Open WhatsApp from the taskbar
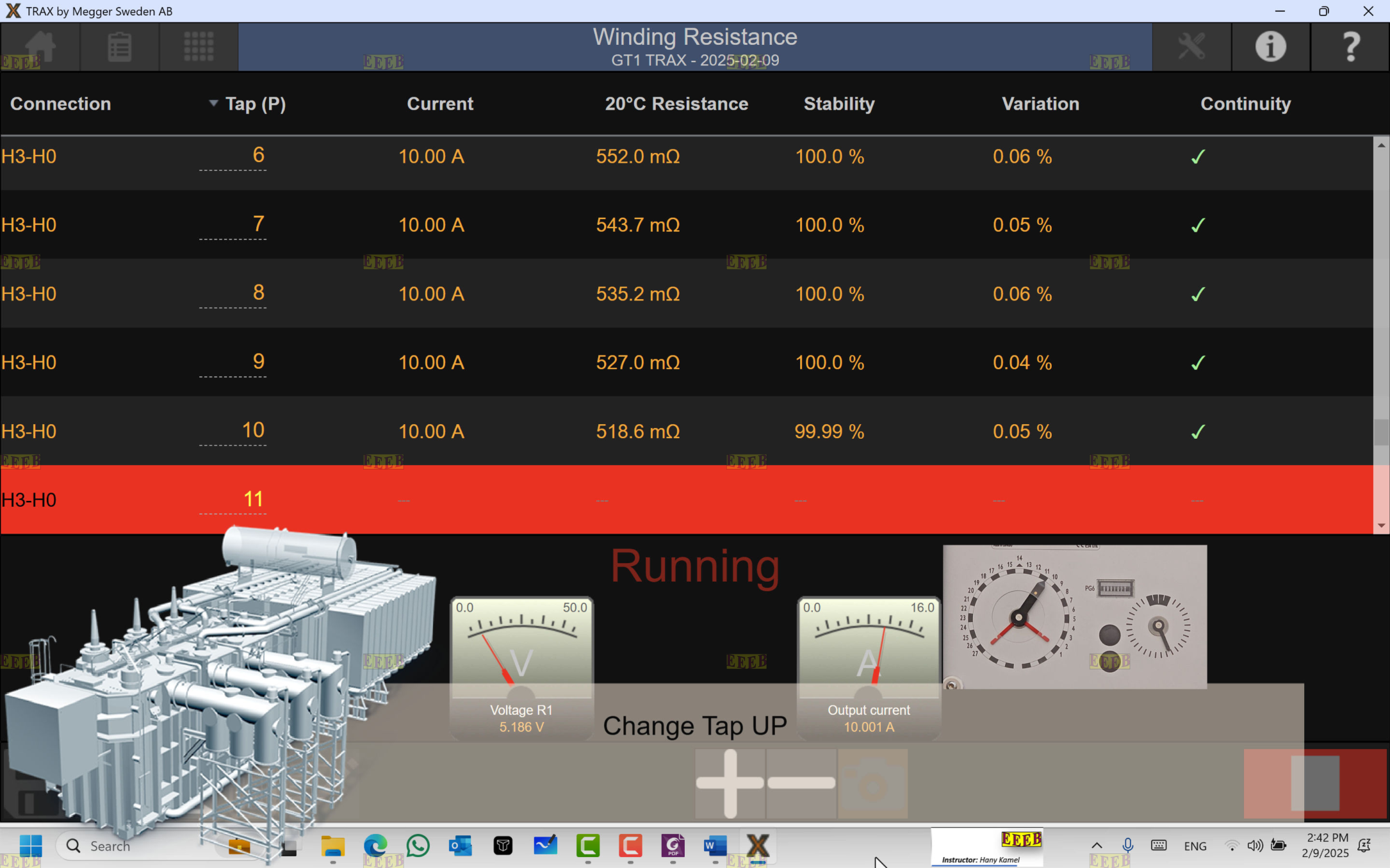Image resolution: width=1390 pixels, height=868 pixels. tap(418, 846)
